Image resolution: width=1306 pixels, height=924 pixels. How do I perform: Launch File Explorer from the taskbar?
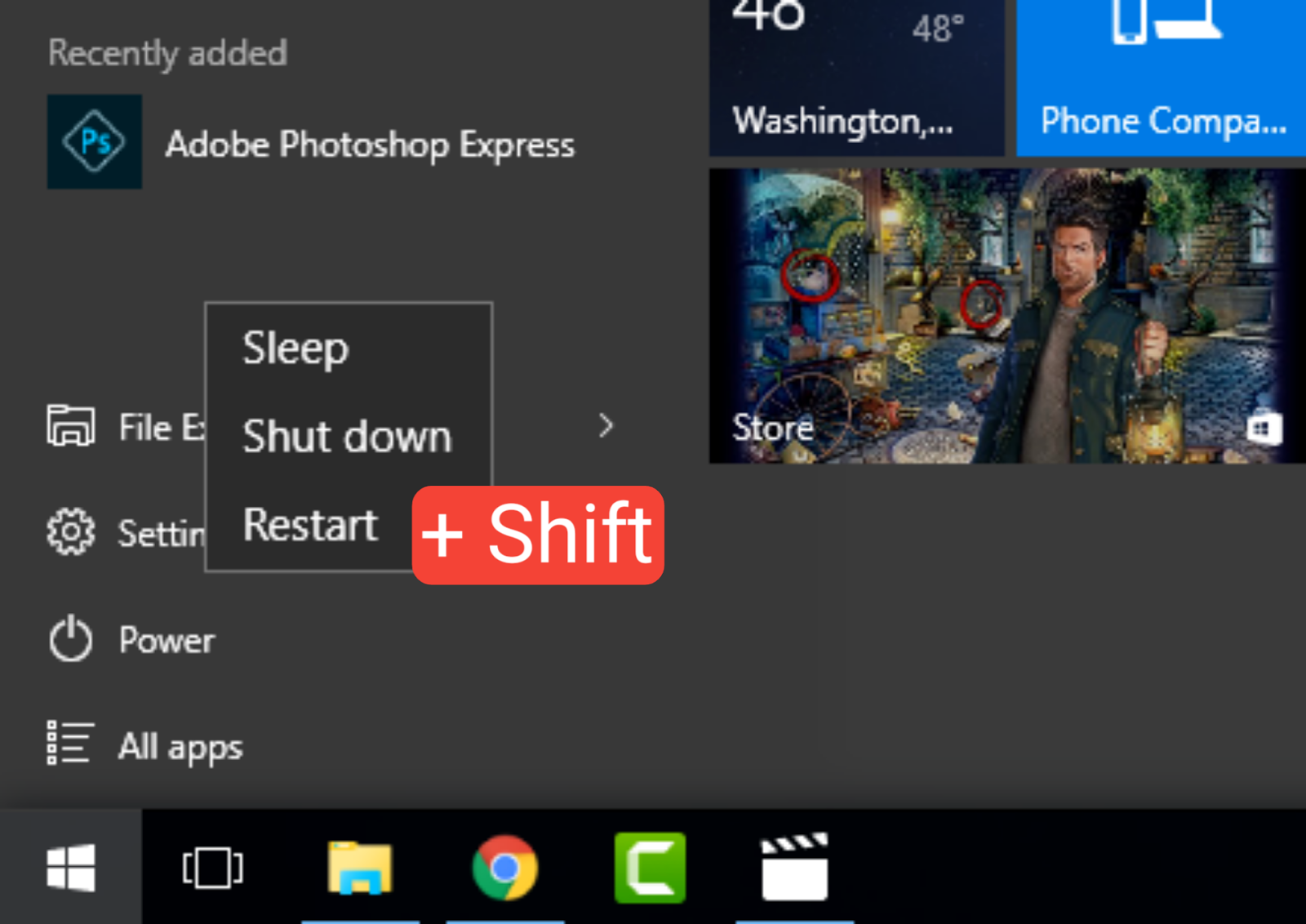(x=360, y=867)
